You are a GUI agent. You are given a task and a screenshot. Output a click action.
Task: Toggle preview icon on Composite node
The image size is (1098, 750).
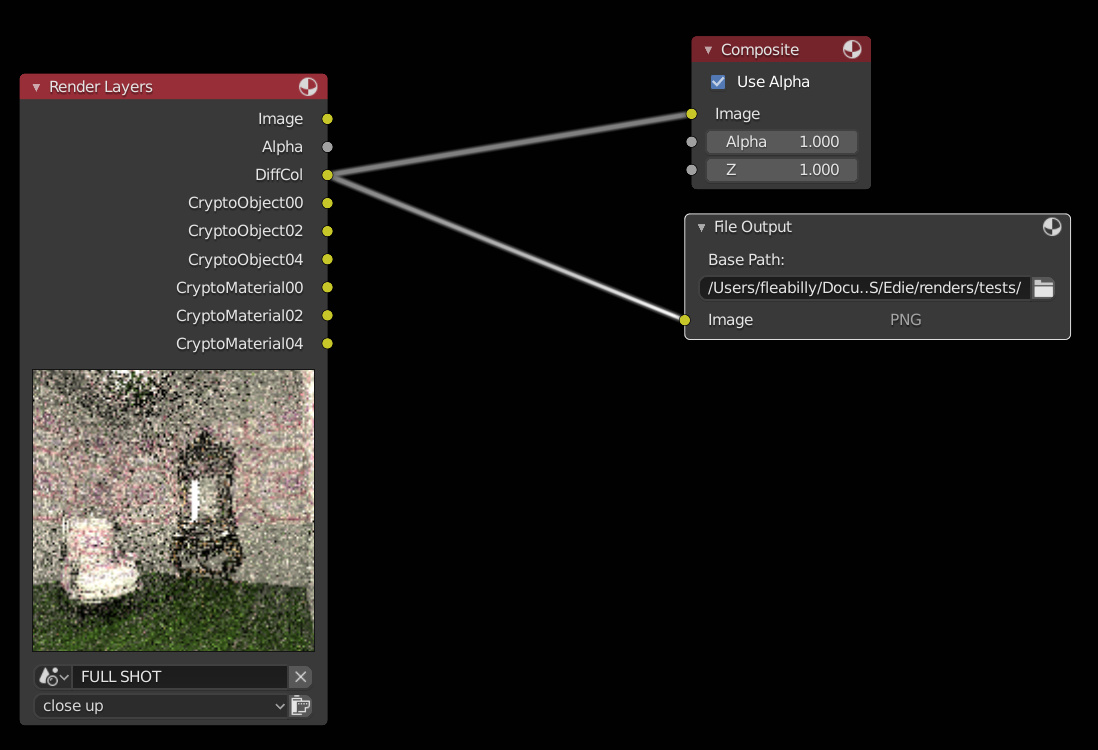click(x=852, y=49)
